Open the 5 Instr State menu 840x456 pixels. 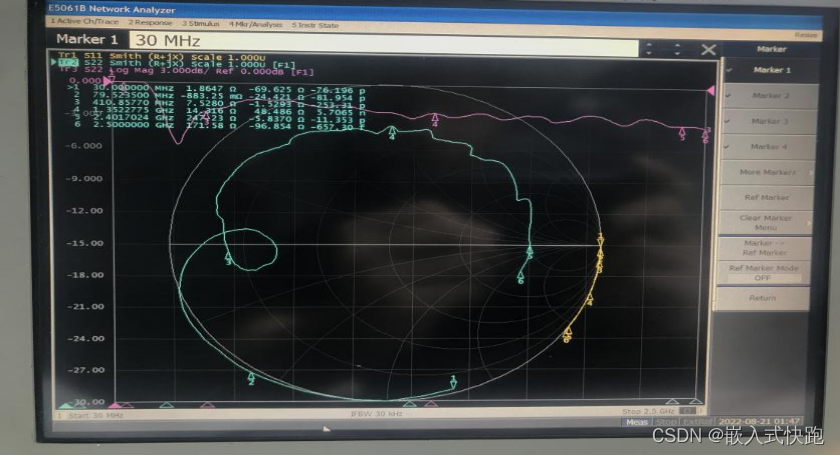coord(315,25)
